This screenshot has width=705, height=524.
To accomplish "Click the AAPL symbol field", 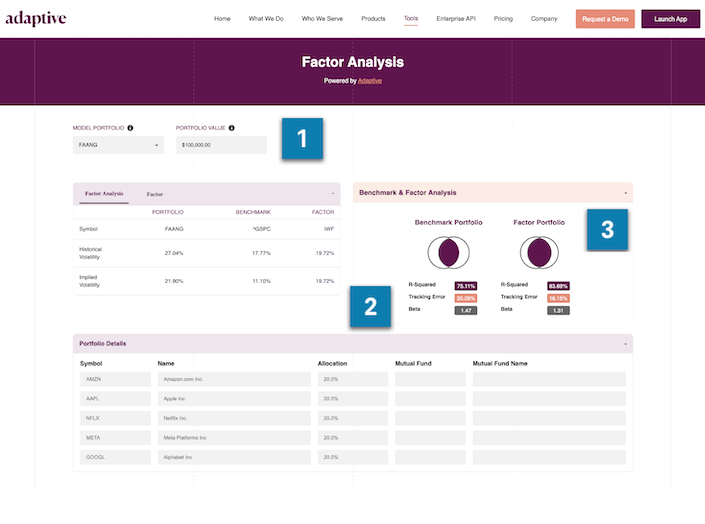I will coord(116,399).
